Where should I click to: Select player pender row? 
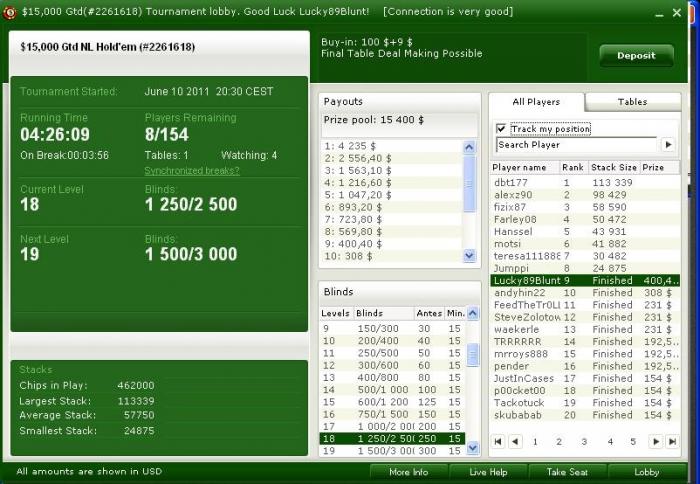click(x=585, y=366)
